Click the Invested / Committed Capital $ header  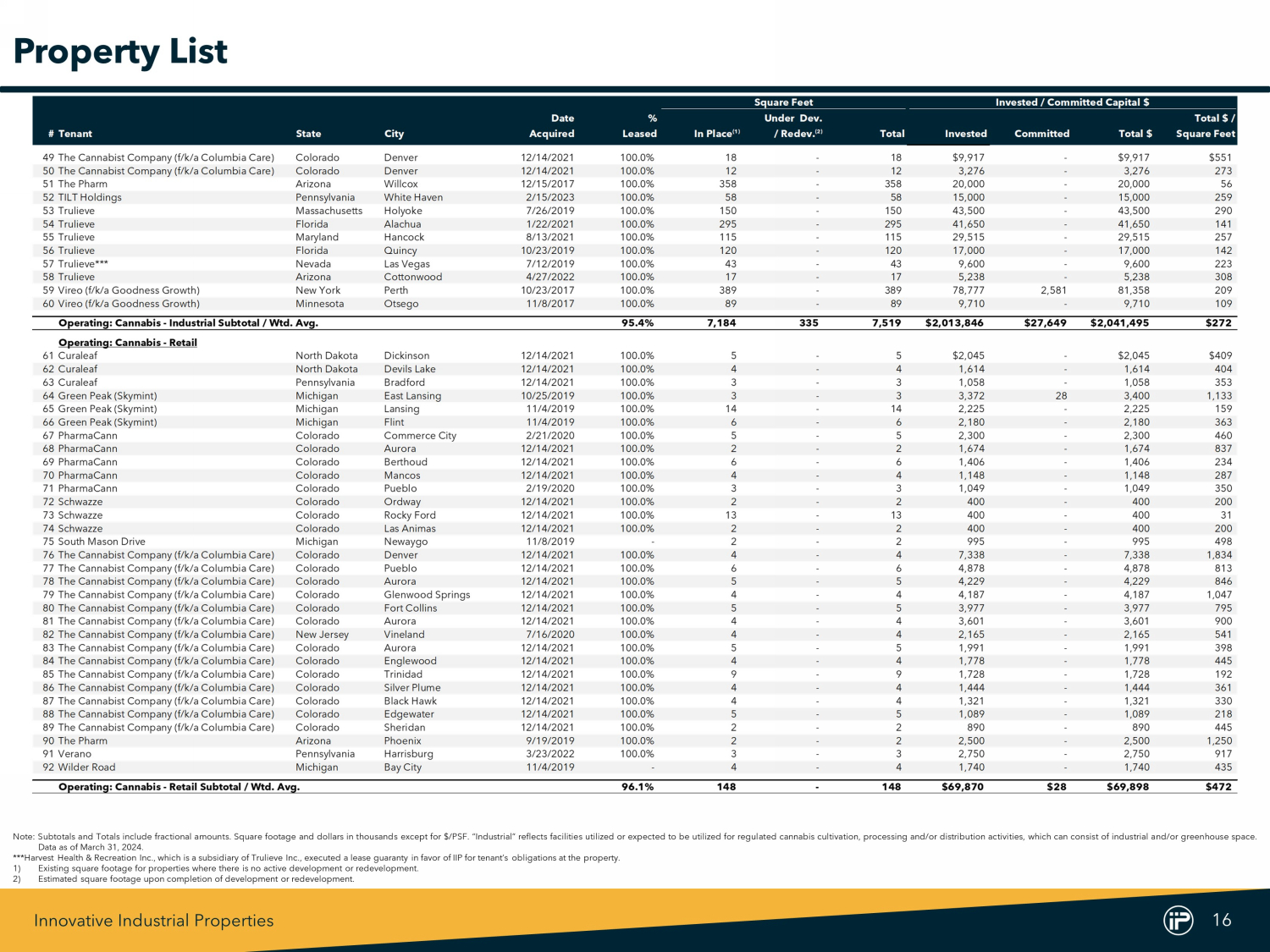pos(1072,102)
